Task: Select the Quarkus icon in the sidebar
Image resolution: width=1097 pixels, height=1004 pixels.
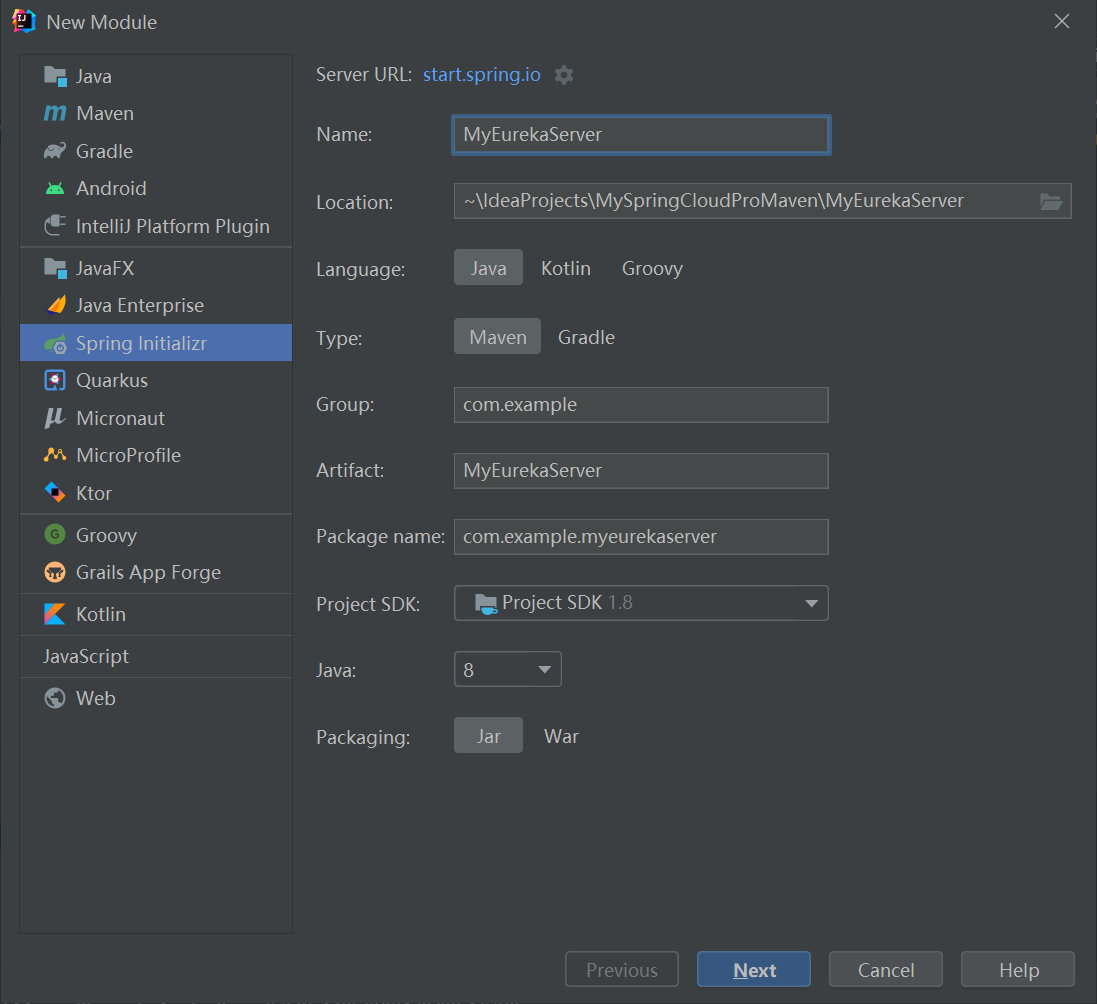Action: click(55, 381)
